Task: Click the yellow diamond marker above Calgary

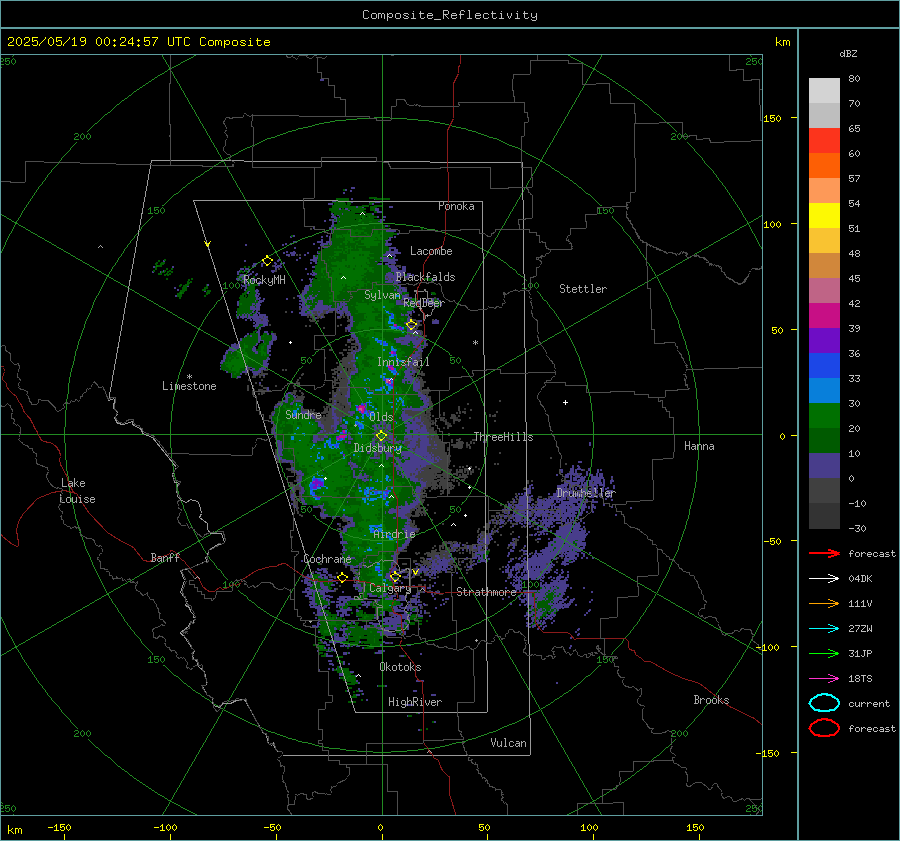Action: [x=395, y=576]
